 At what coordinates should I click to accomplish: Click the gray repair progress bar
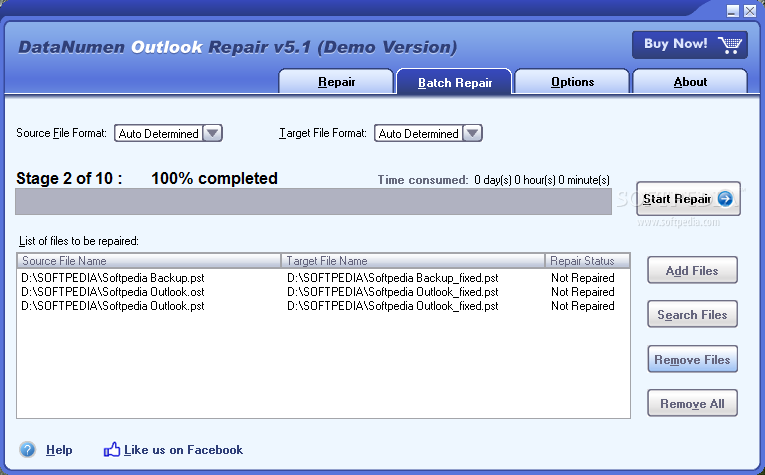click(313, 201)
